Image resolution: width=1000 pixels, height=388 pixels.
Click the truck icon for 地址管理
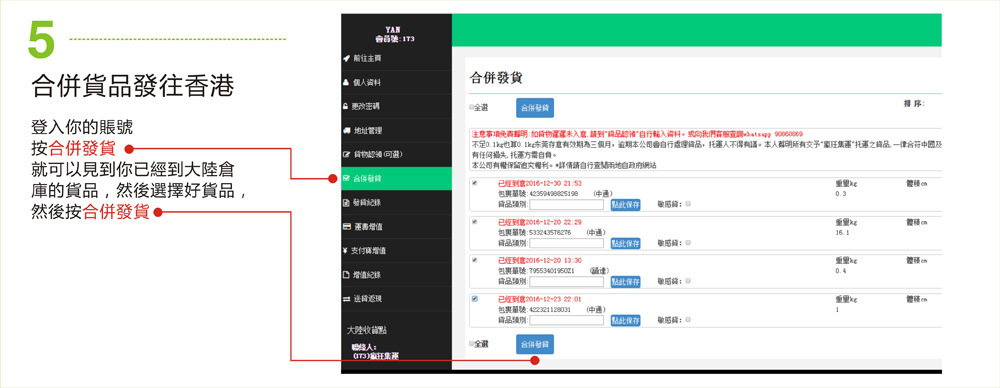point(346,130)
